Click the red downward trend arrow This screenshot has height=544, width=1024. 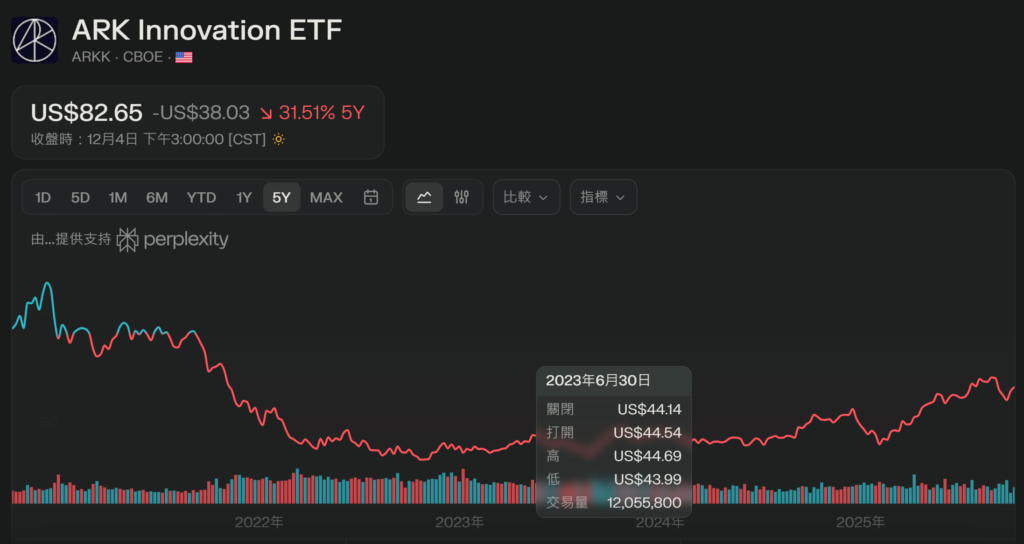tap(267, 113)
